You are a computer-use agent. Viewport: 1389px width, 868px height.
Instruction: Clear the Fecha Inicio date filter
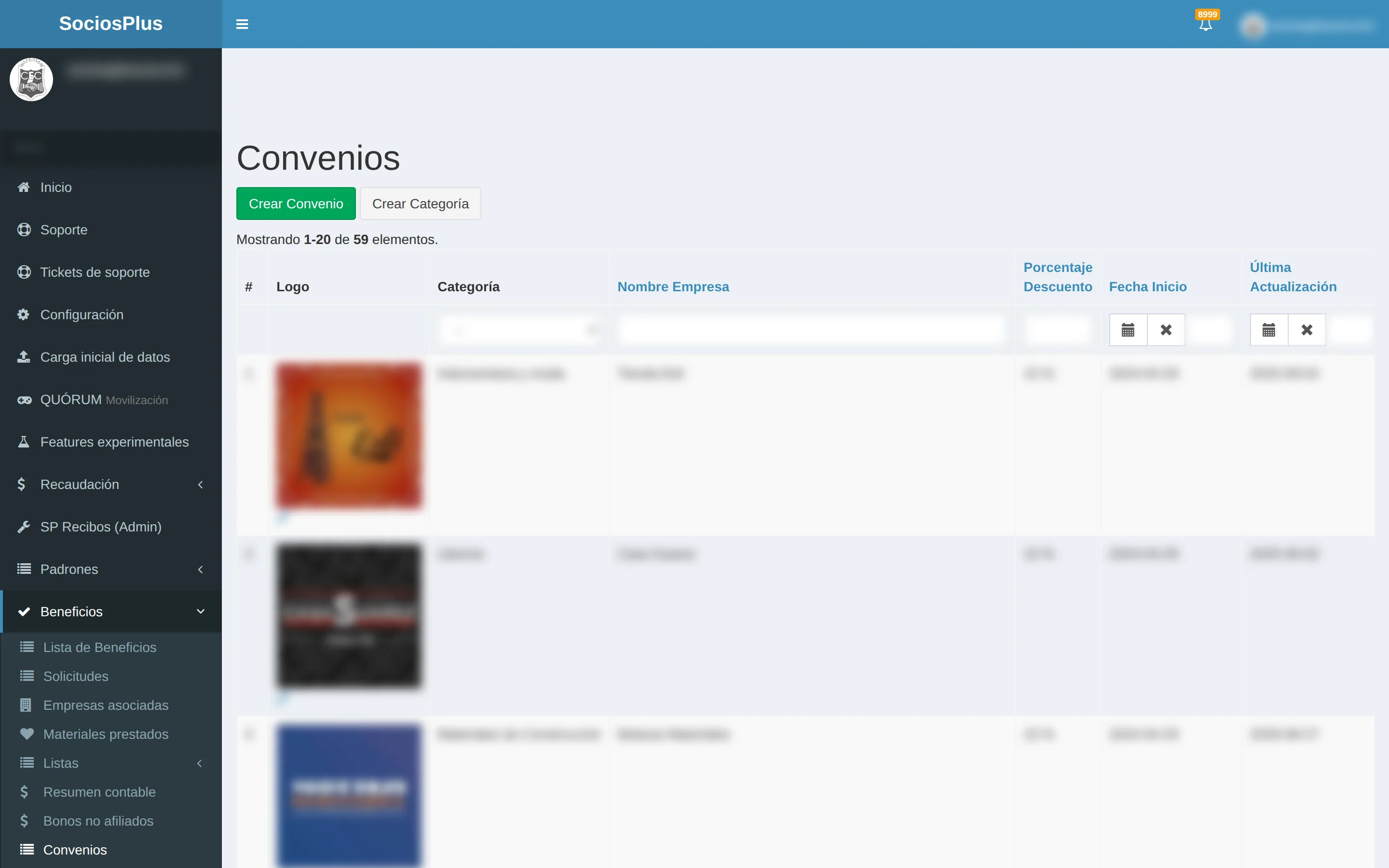(1166, 329)
